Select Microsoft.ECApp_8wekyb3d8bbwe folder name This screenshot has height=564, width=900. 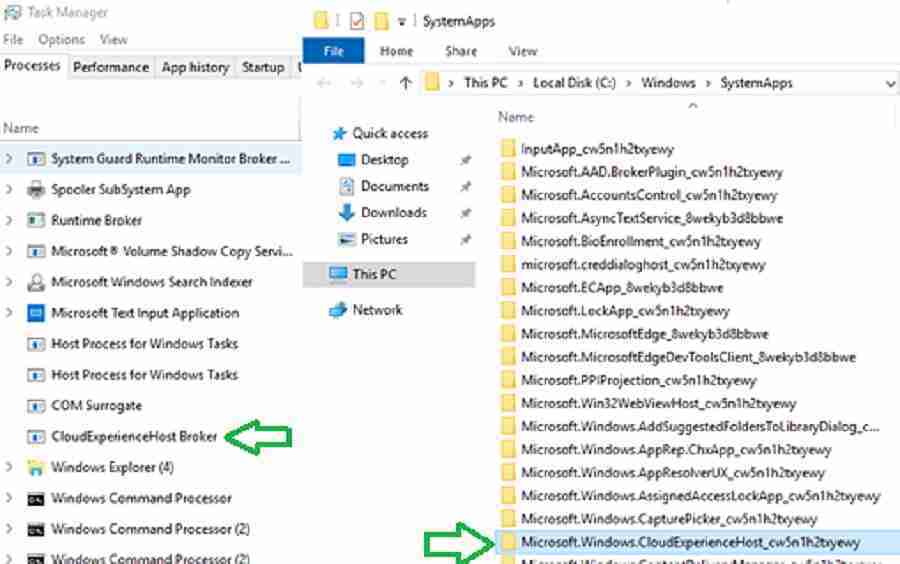point(622,287)
